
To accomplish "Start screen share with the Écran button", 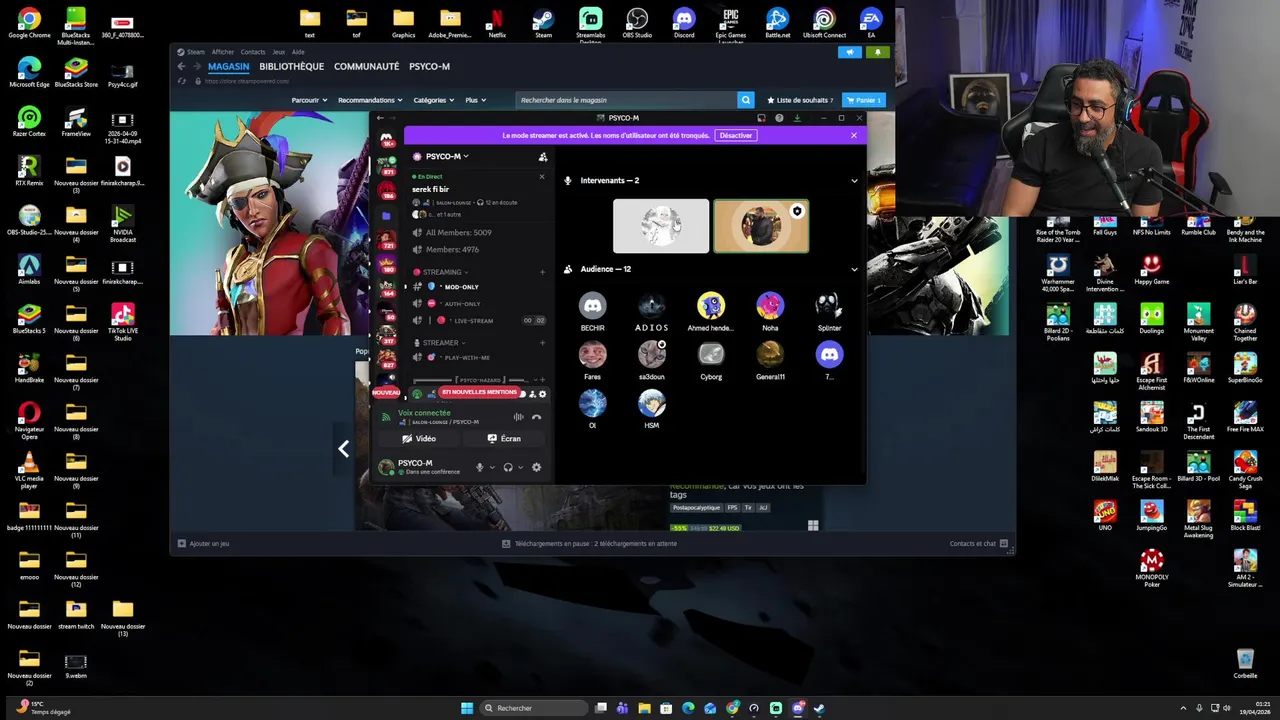I will [x=504, y=438].
